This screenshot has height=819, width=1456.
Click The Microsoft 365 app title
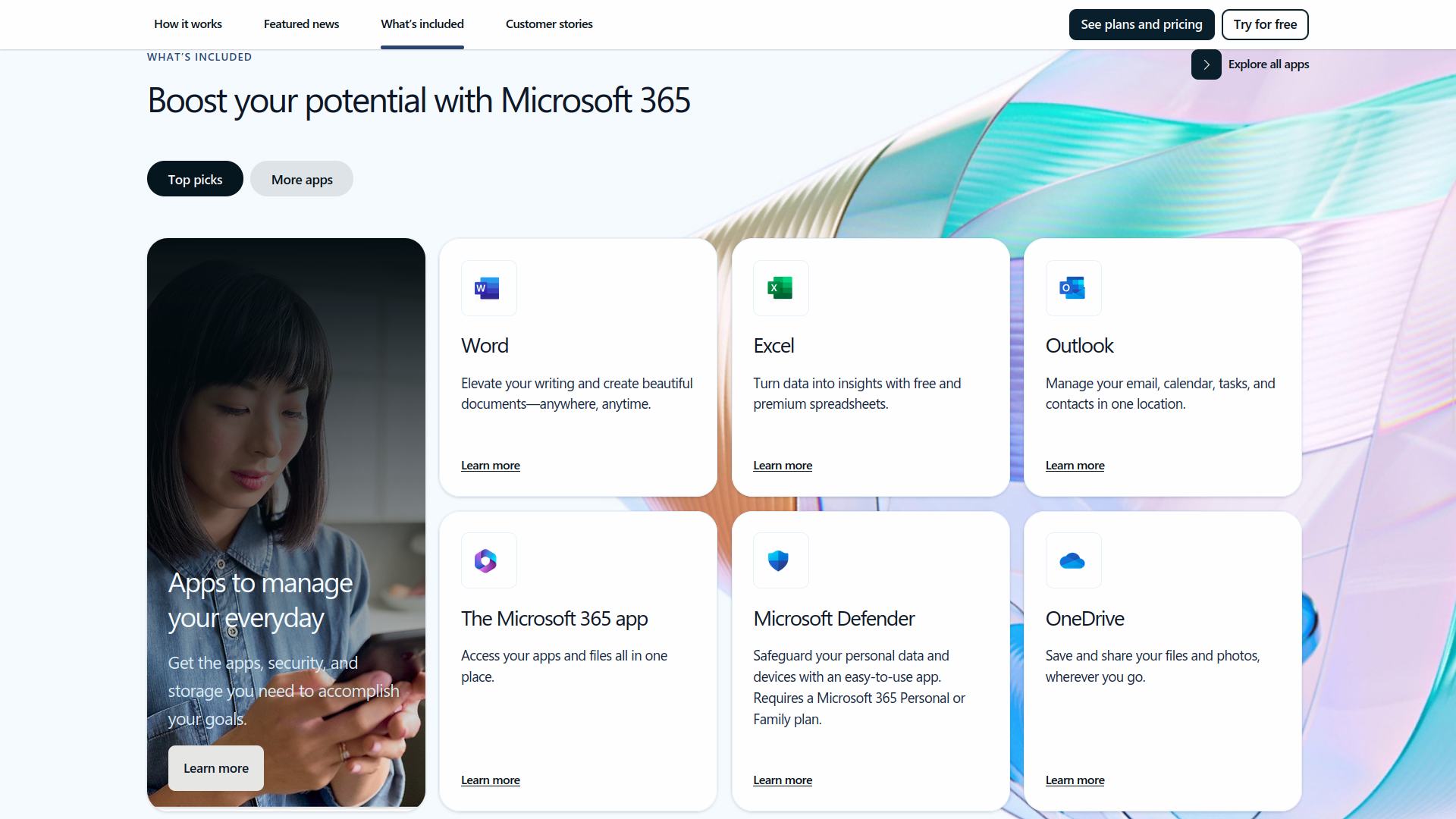(554, 619)
